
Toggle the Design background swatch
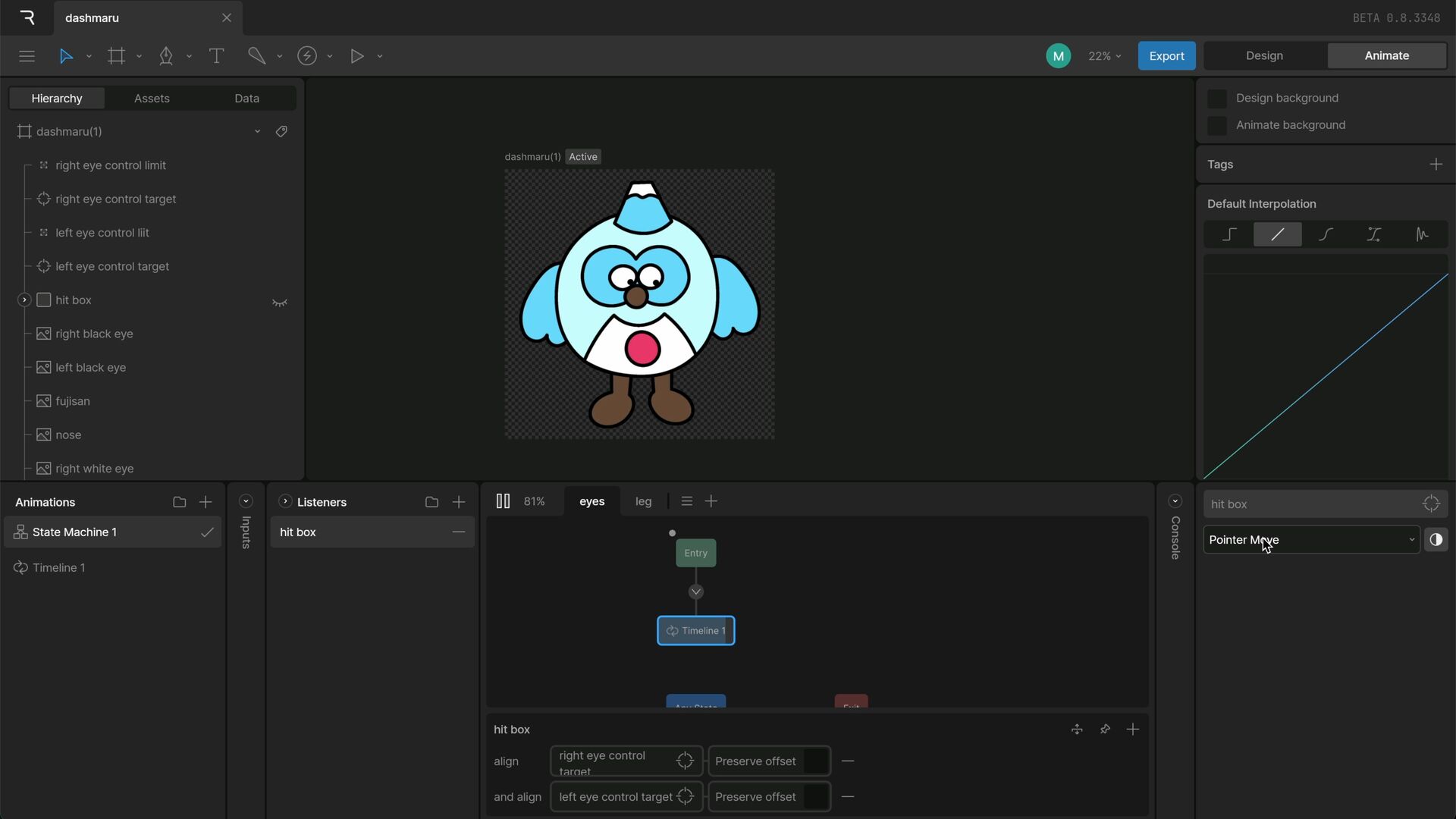coord(1217,99)
